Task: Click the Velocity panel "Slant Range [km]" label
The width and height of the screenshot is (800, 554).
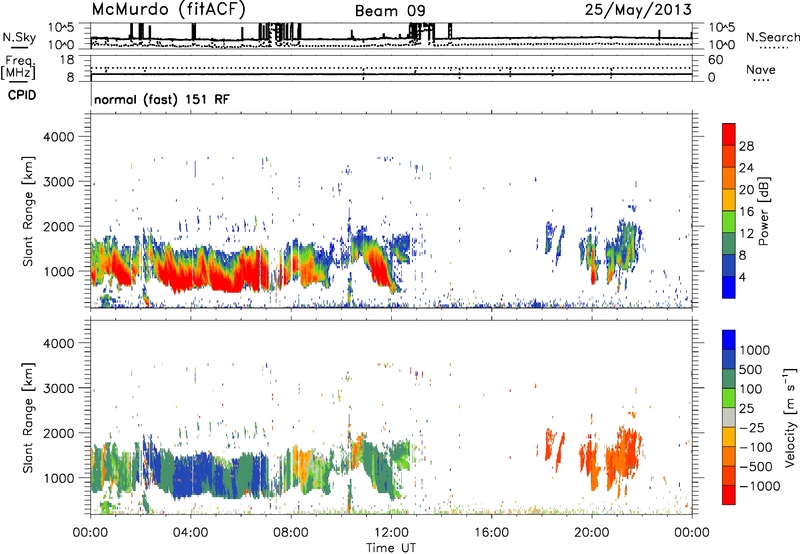Action: (x=28, y=417)
